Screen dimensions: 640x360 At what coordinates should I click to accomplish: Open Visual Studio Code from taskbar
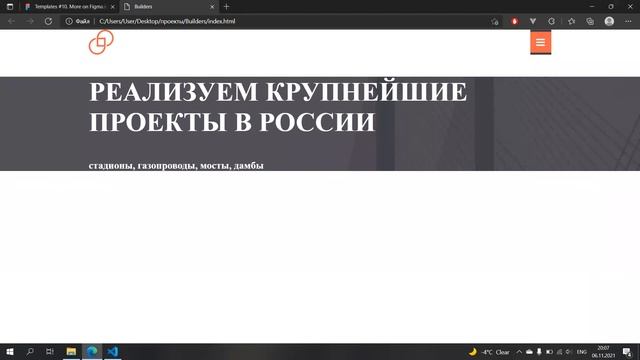pos(113,351)
